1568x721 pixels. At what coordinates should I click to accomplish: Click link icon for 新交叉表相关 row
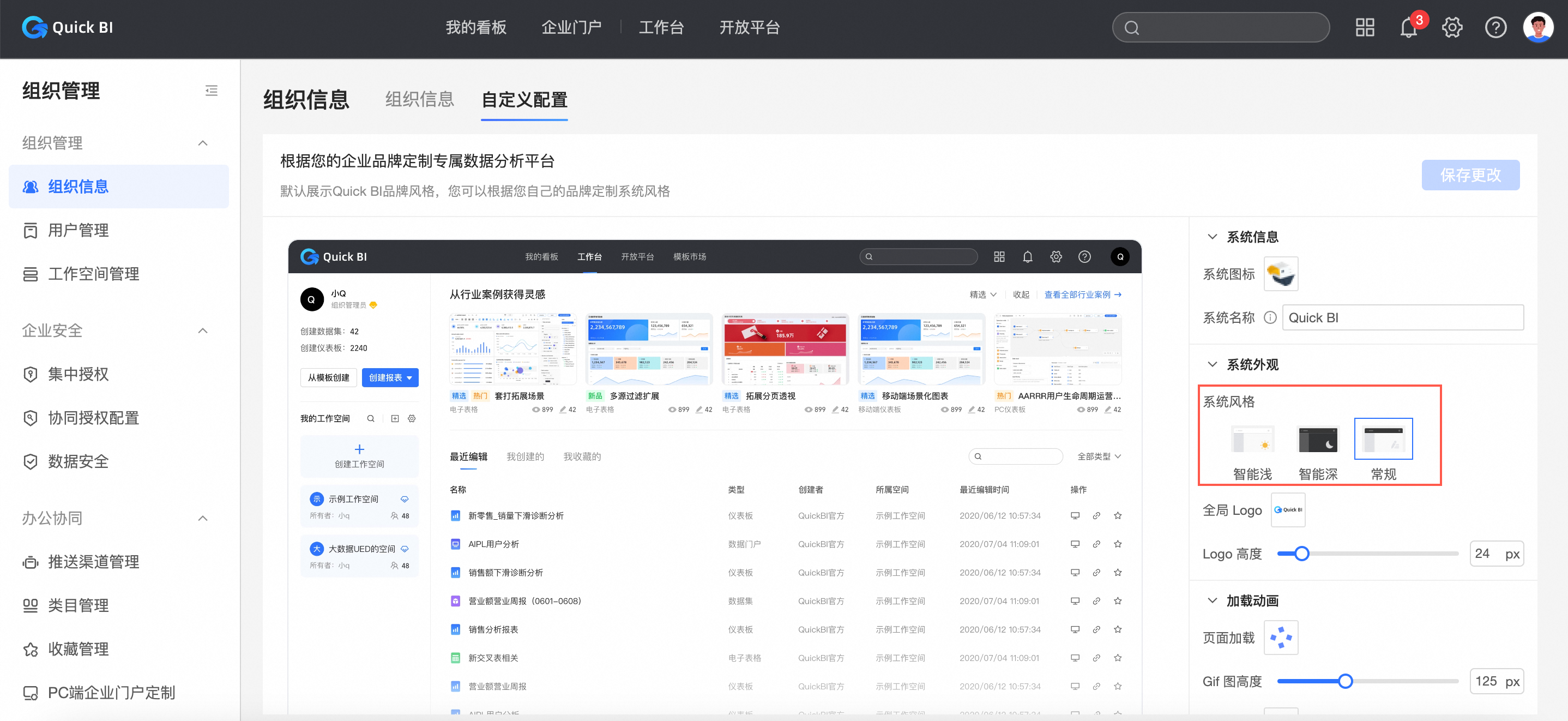[1096, 658]
